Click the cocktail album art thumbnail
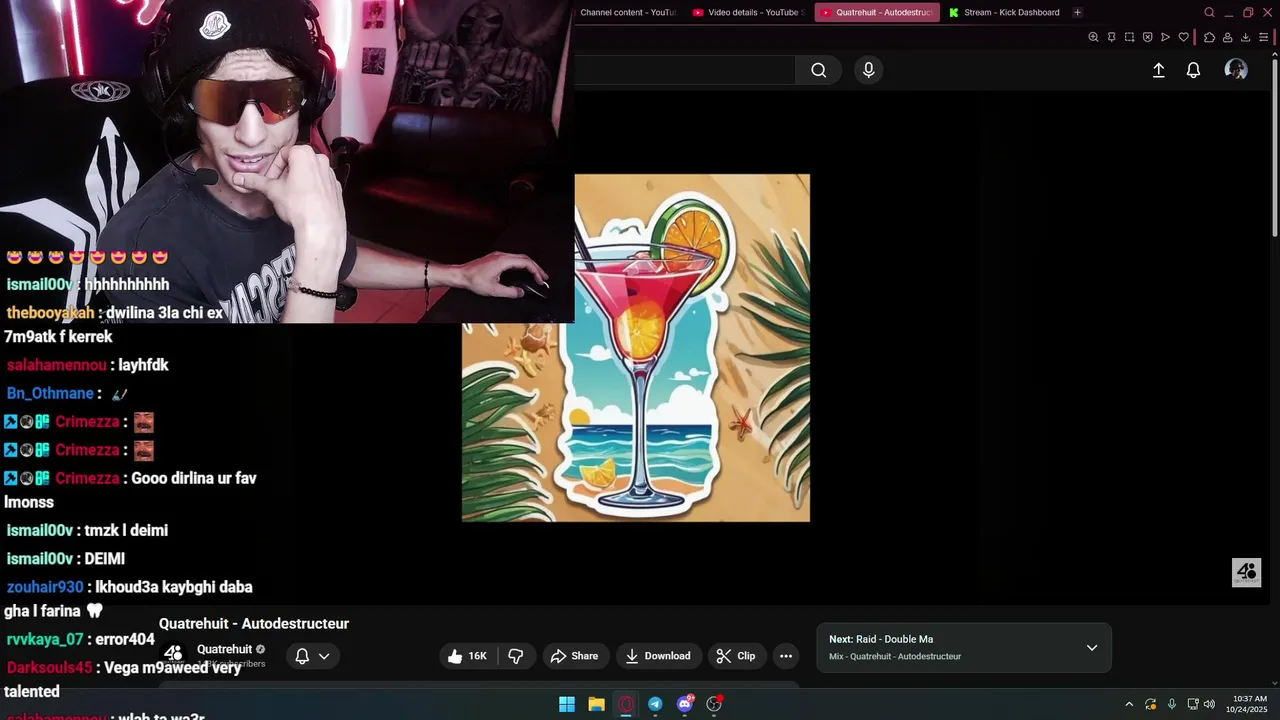1280x720 pixels. coord(636,348)
